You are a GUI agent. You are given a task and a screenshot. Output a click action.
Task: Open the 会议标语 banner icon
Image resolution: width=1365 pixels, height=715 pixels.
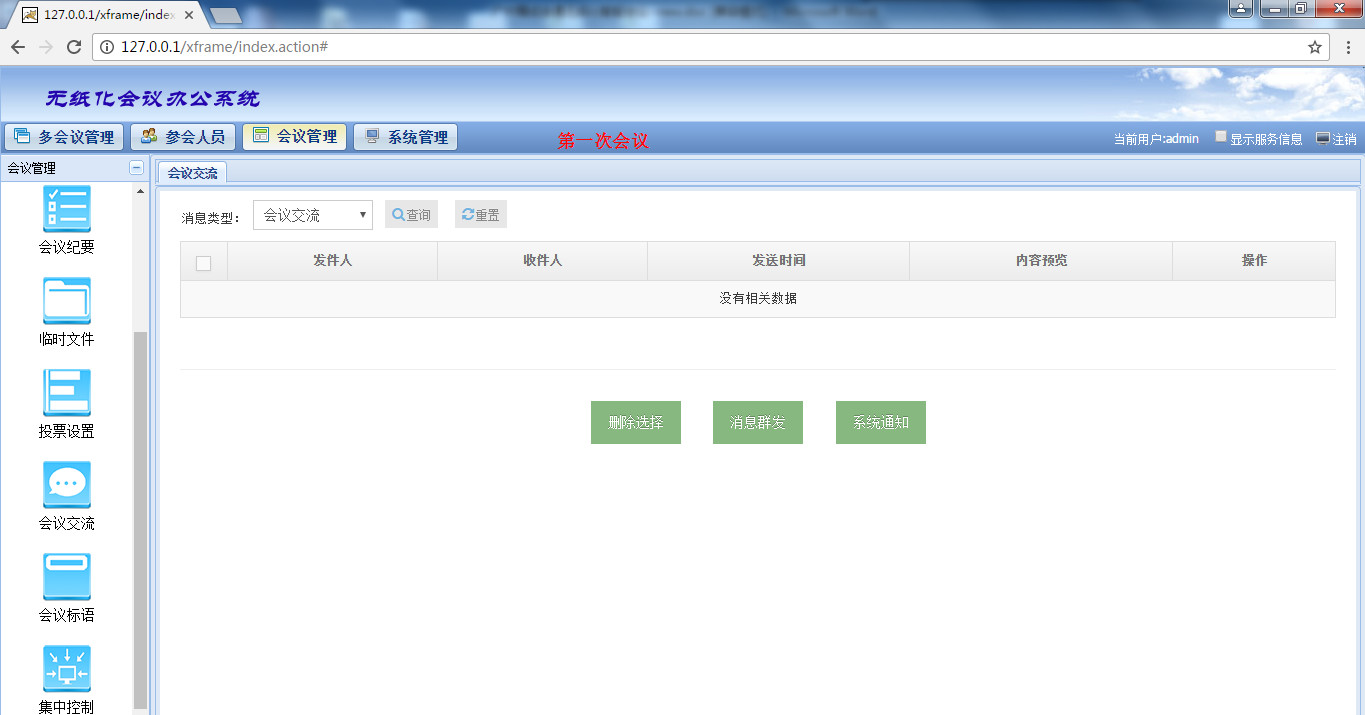point(67,577)
